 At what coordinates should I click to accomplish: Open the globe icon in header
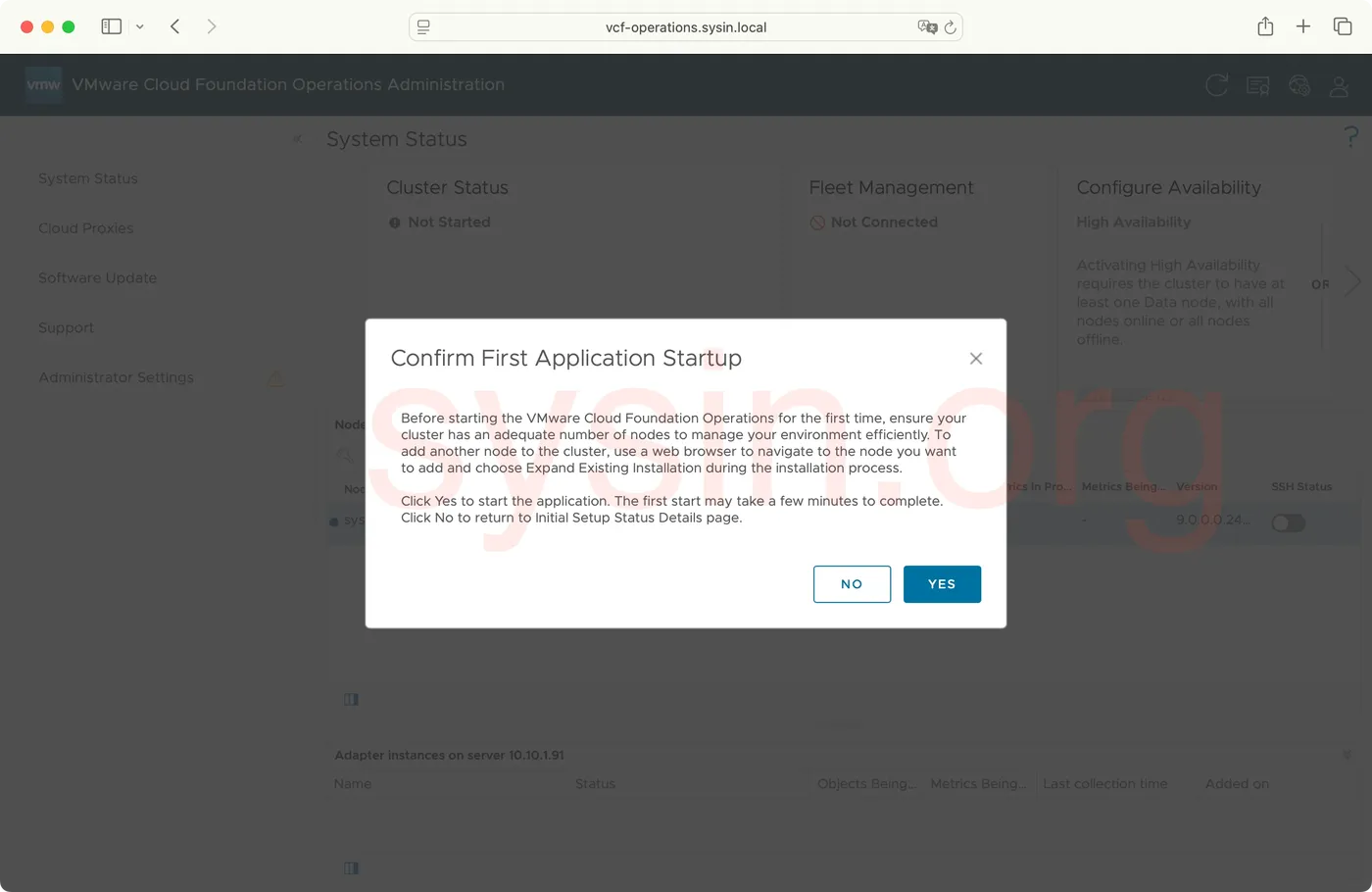coord(1299,86)
